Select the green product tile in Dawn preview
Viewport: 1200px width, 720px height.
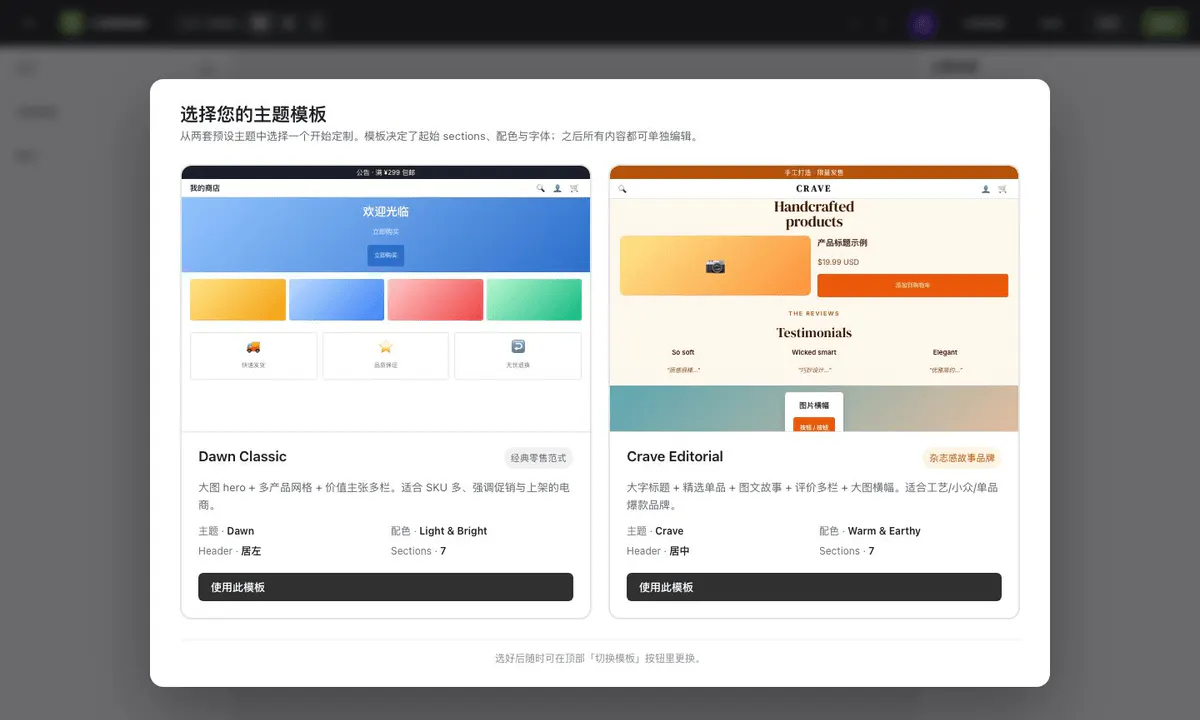pos(534,299)
